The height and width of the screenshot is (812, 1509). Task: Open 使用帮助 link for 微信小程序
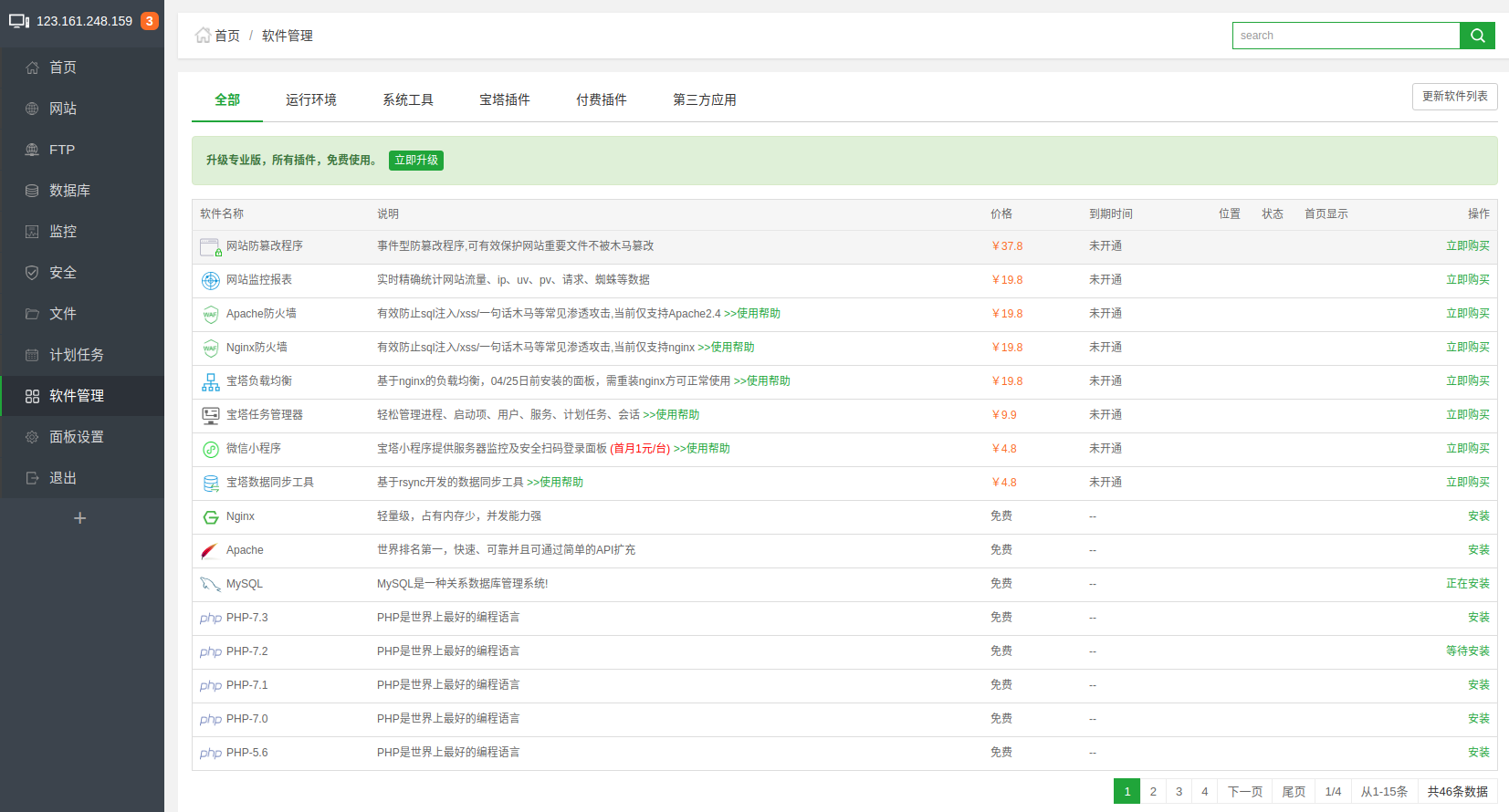[x=702, y=449]
